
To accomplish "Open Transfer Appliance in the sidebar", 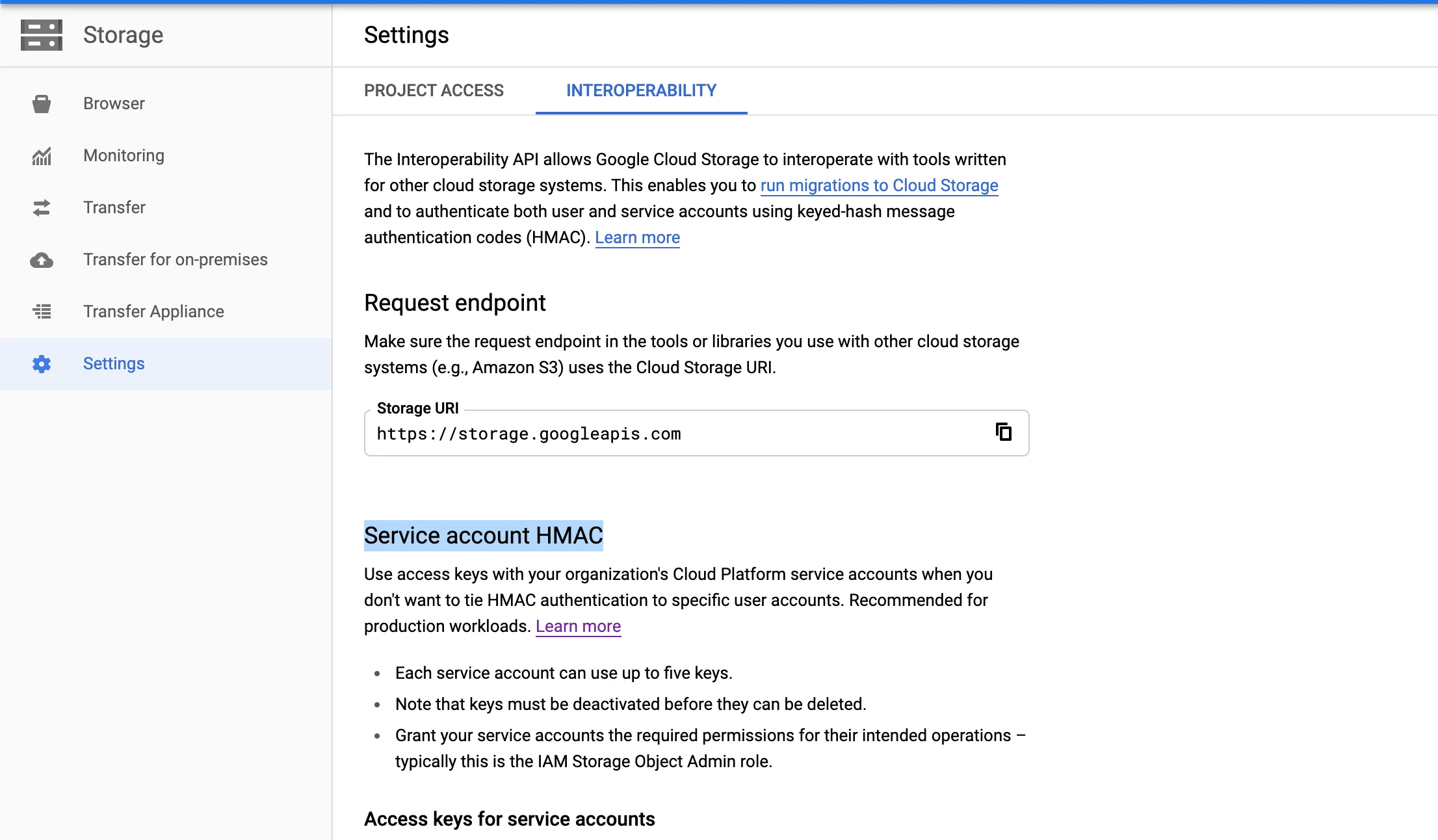I will tap(153, 311).
